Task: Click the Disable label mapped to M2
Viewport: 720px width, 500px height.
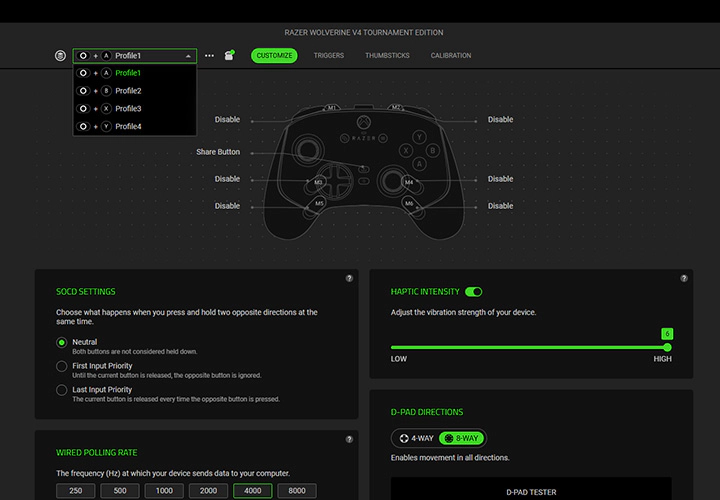Action: pos(501,119)
